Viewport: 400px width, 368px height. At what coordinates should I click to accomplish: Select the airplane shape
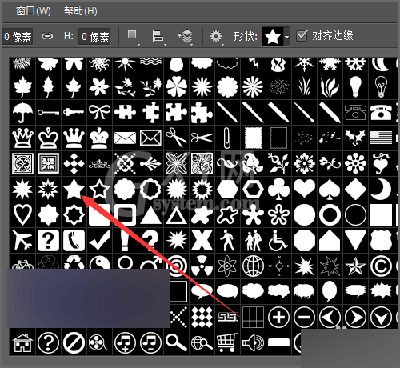pyautogui.click(x=22, y=240)
